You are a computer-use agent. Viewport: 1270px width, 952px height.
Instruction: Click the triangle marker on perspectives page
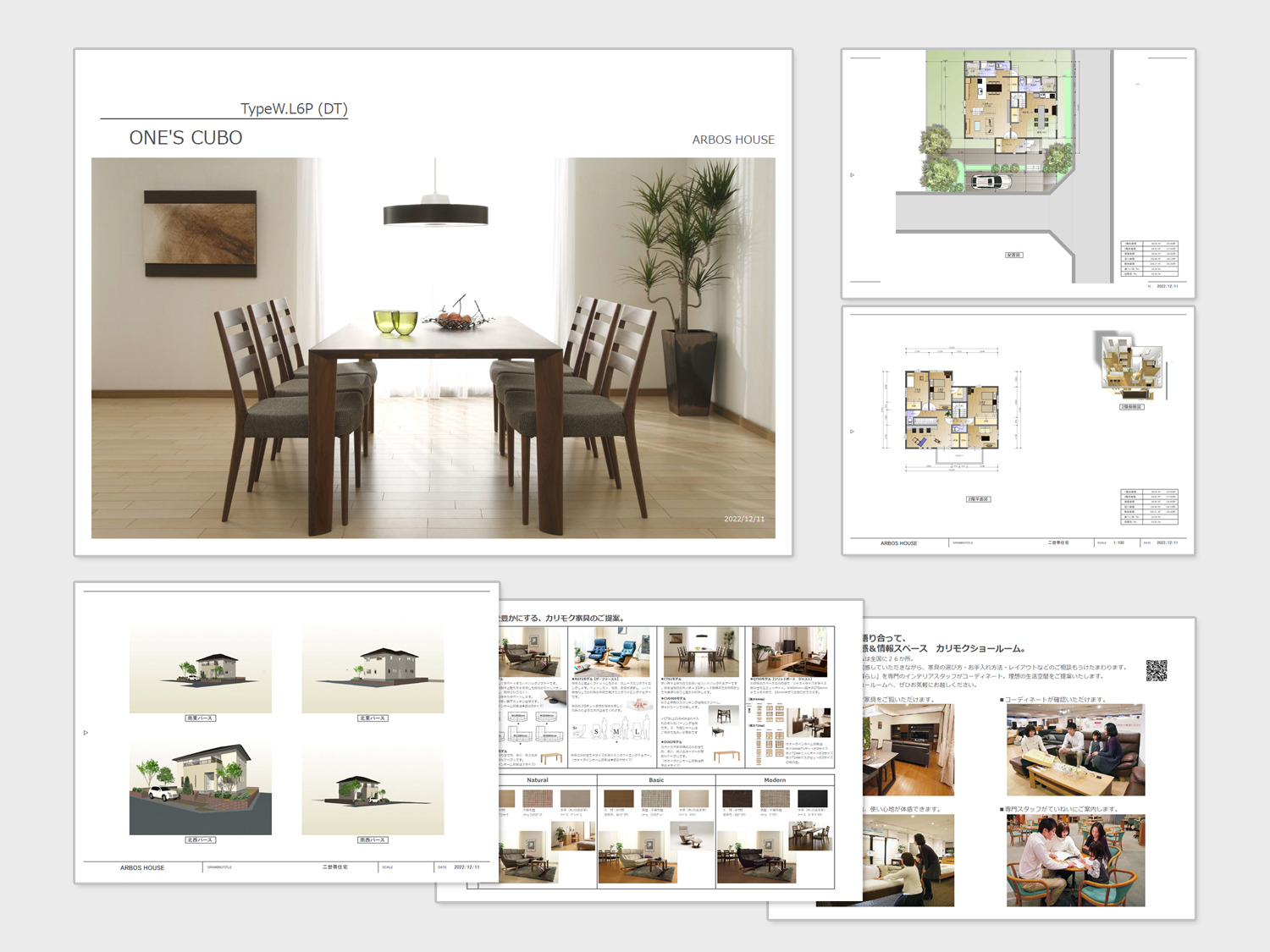pos(86,733)
